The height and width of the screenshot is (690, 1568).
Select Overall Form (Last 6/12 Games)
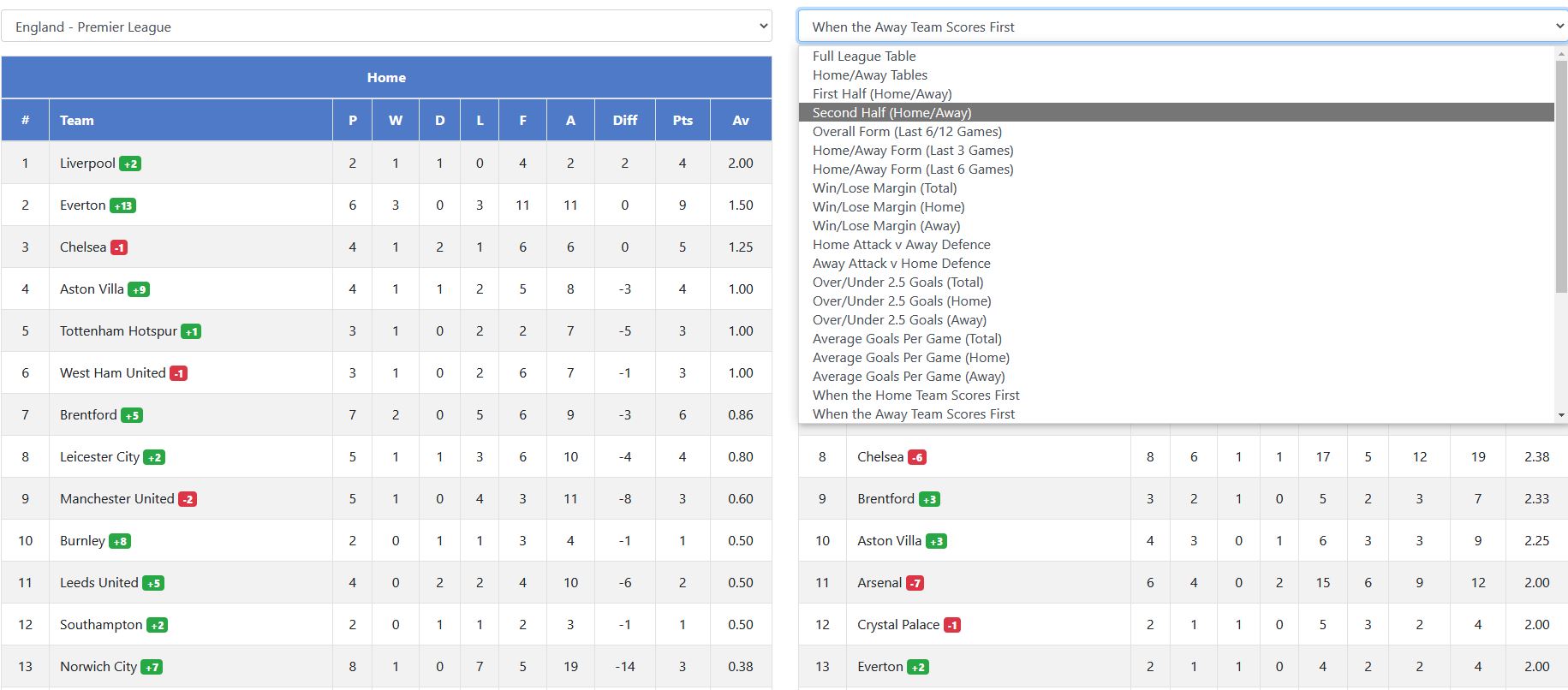tap(905, 131)
